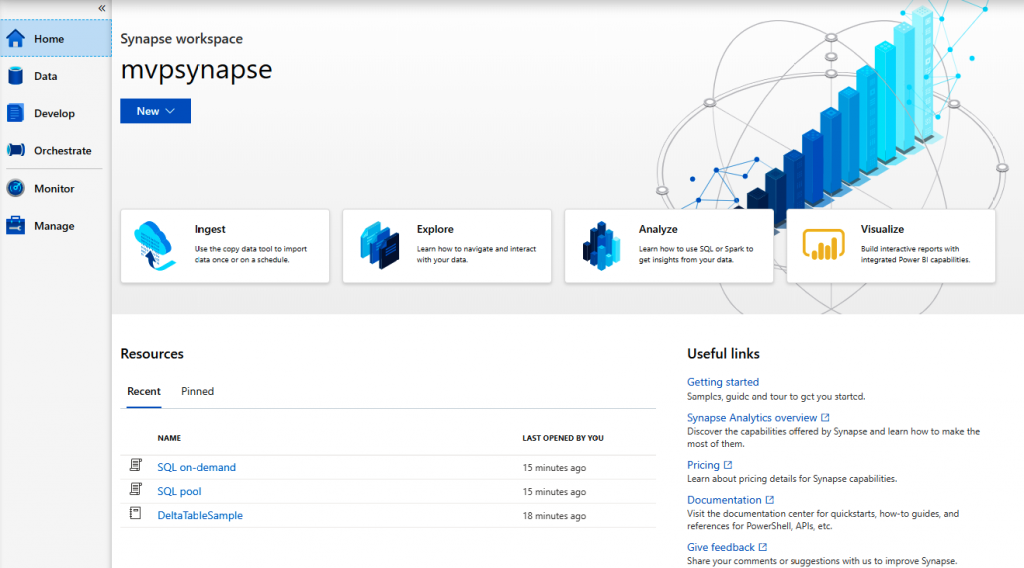Click the Explore card
The width and height of the screenshot is (1024, 568).
pyautogui.click(x=446, y=246)
